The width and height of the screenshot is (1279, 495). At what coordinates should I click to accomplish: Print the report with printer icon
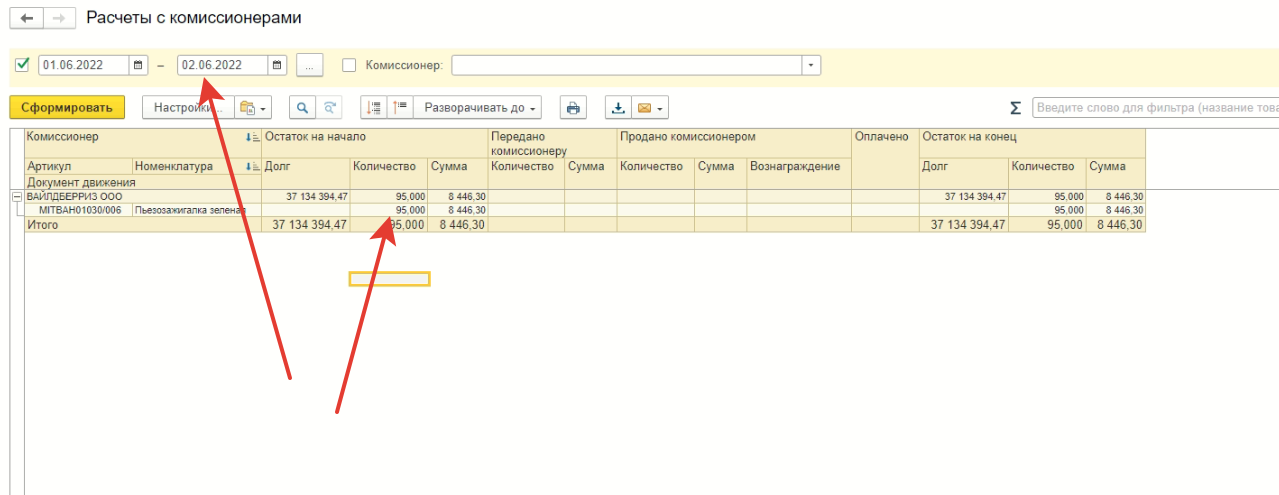[x=572, y=107]
